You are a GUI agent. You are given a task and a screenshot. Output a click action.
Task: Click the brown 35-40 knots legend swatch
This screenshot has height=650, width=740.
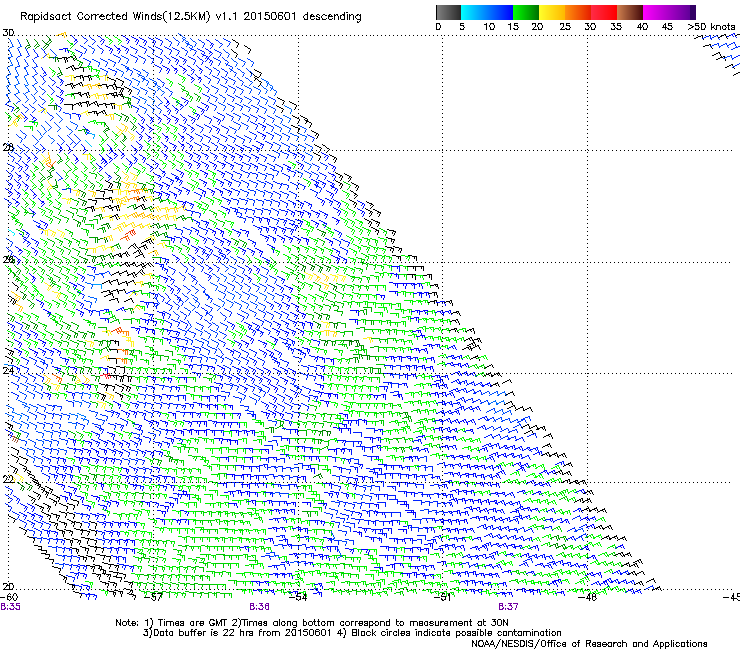click(x=630, y=12)
